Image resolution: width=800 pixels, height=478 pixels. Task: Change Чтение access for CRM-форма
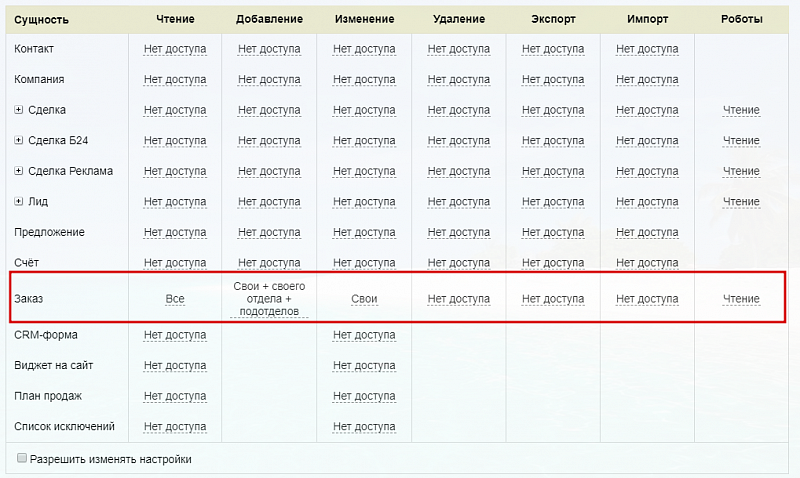175,335
